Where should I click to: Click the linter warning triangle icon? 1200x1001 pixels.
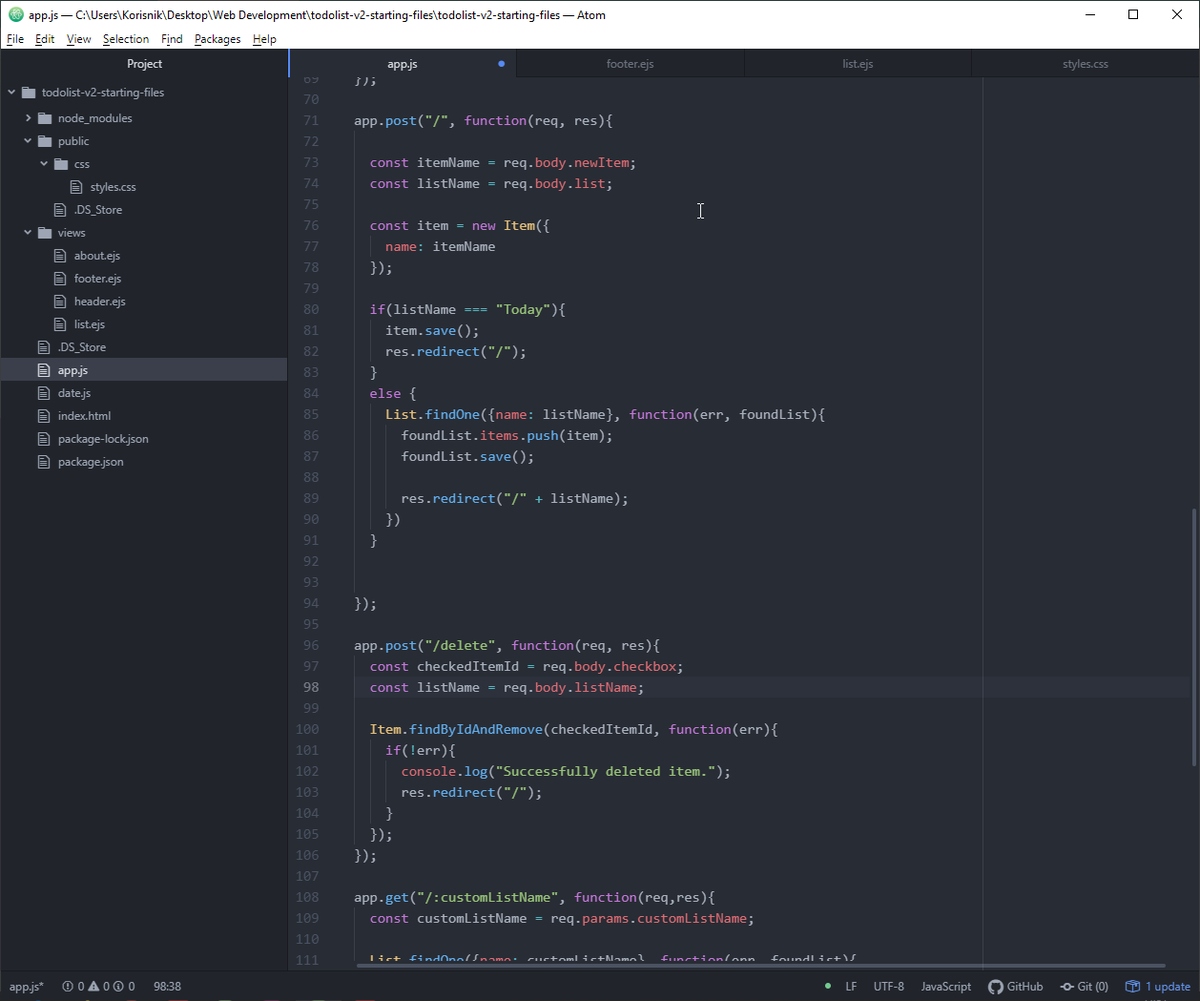click(94, 986)
